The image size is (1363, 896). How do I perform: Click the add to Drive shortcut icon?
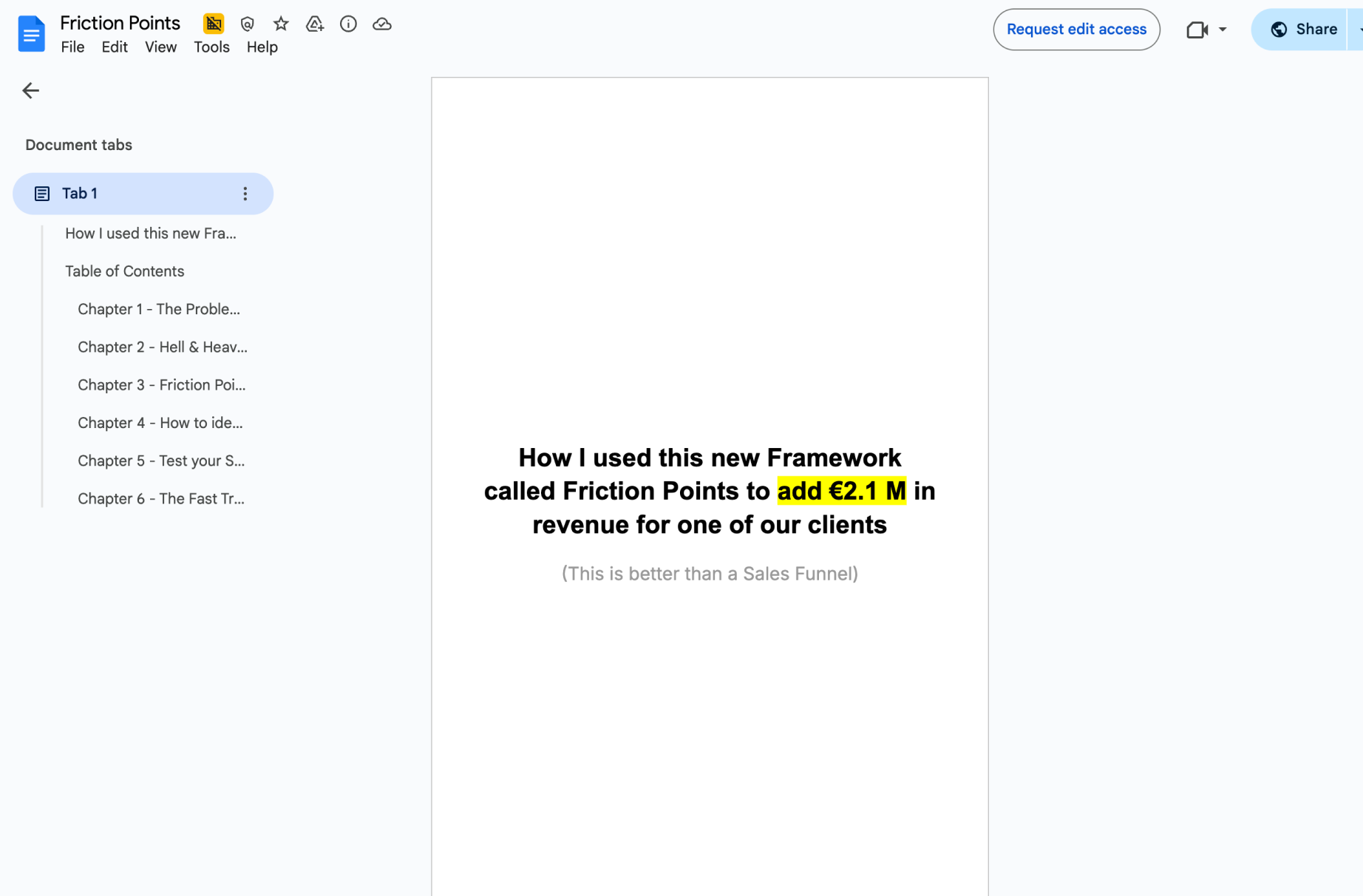pos(315,24)
